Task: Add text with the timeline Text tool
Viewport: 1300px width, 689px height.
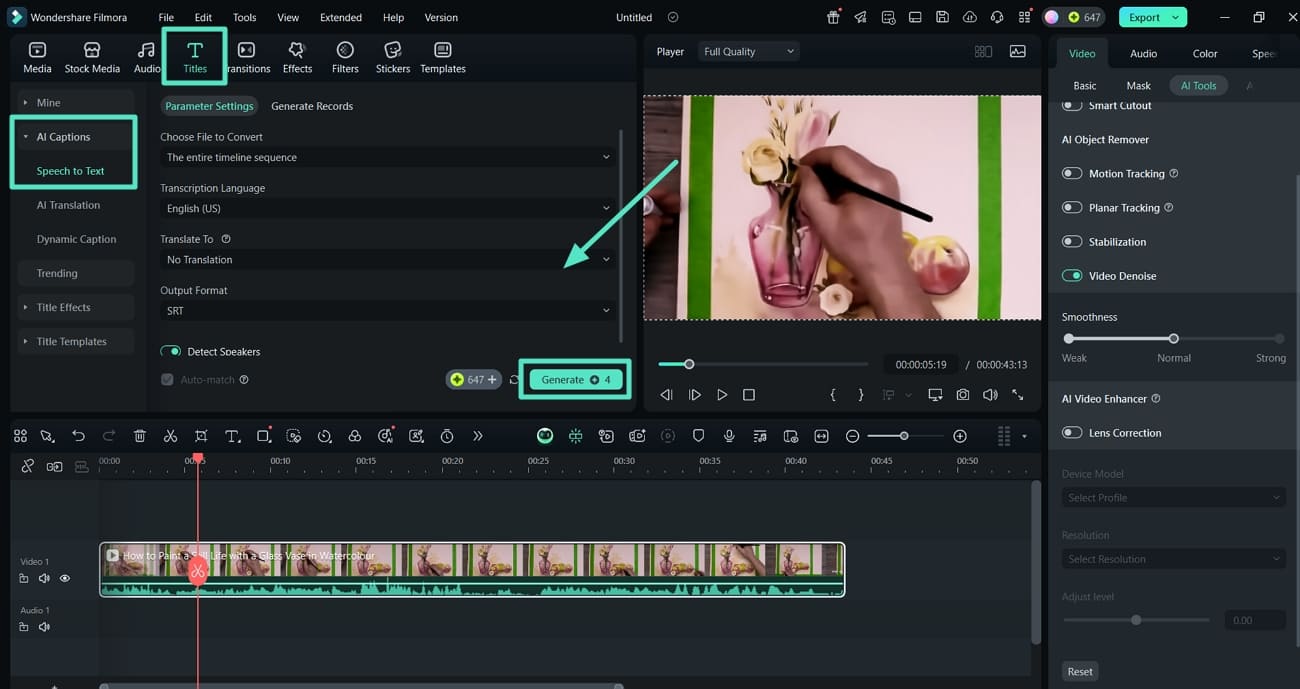Action: [232, 436]
